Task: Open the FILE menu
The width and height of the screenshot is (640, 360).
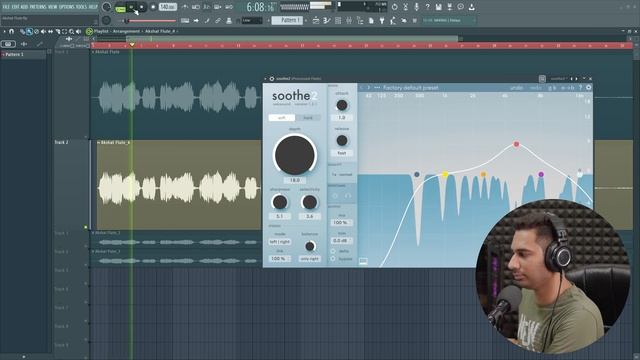Action: coord(6,7)
